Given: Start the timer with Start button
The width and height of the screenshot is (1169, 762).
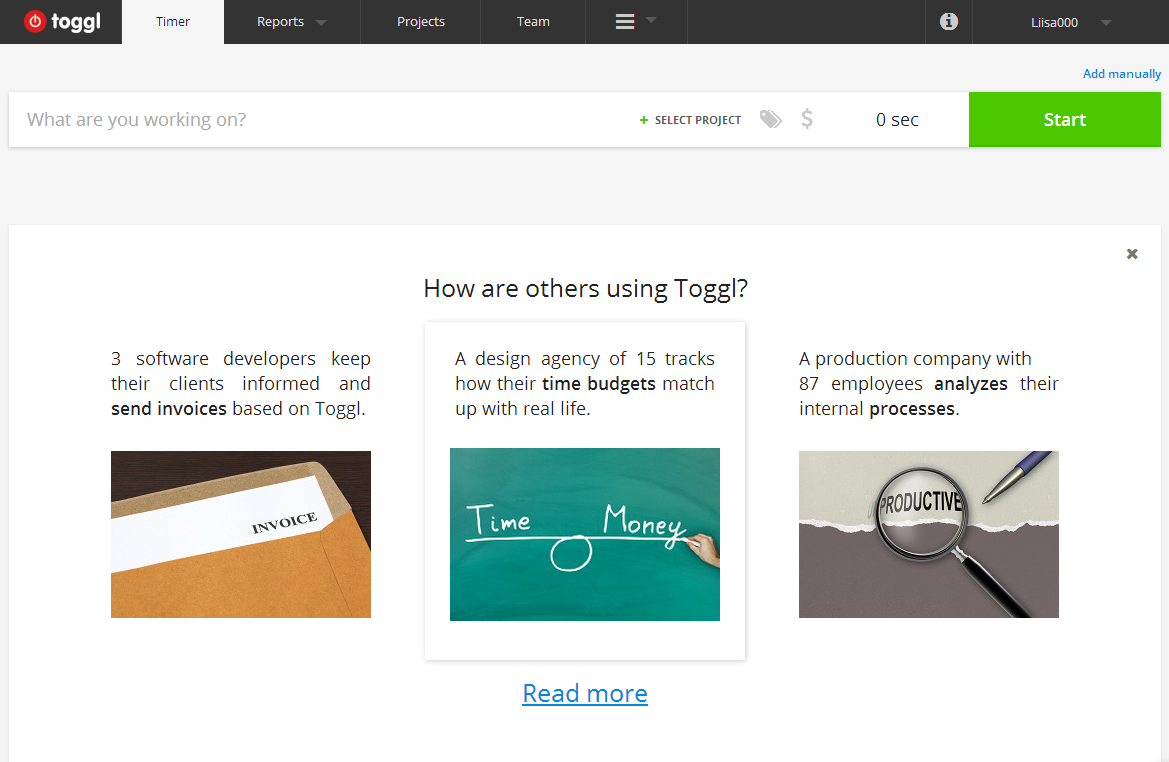Looking at the screenshot, I should point(1065,119).
